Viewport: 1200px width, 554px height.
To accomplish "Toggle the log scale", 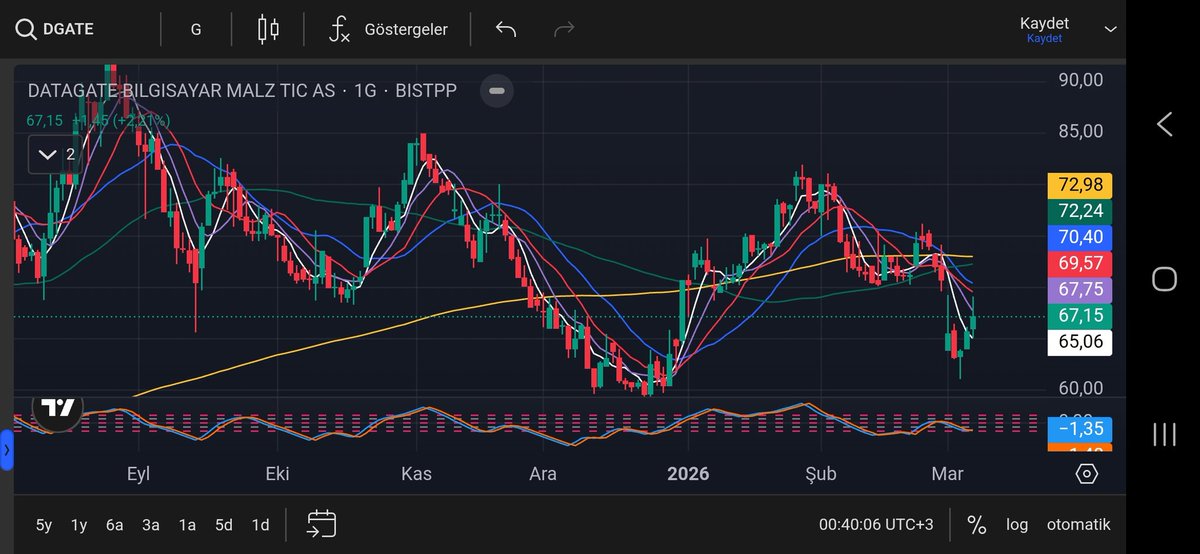I will (1016, 525).
